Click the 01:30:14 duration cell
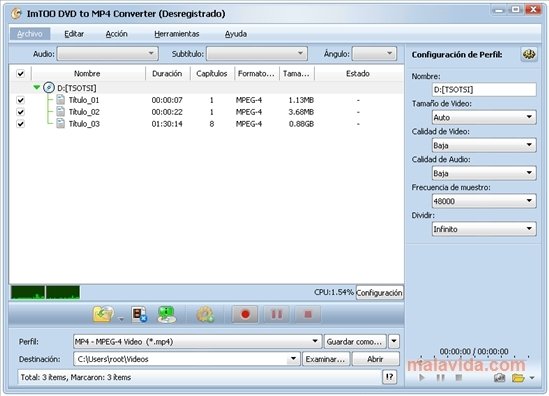This screenshot has width=549, height=396. coord(167,124)
